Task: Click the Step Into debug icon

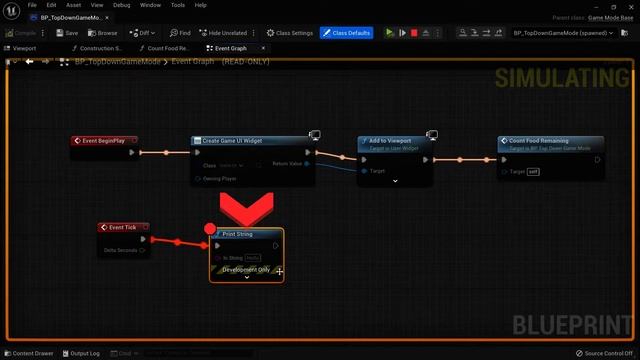Action: [x=474, y=33]
